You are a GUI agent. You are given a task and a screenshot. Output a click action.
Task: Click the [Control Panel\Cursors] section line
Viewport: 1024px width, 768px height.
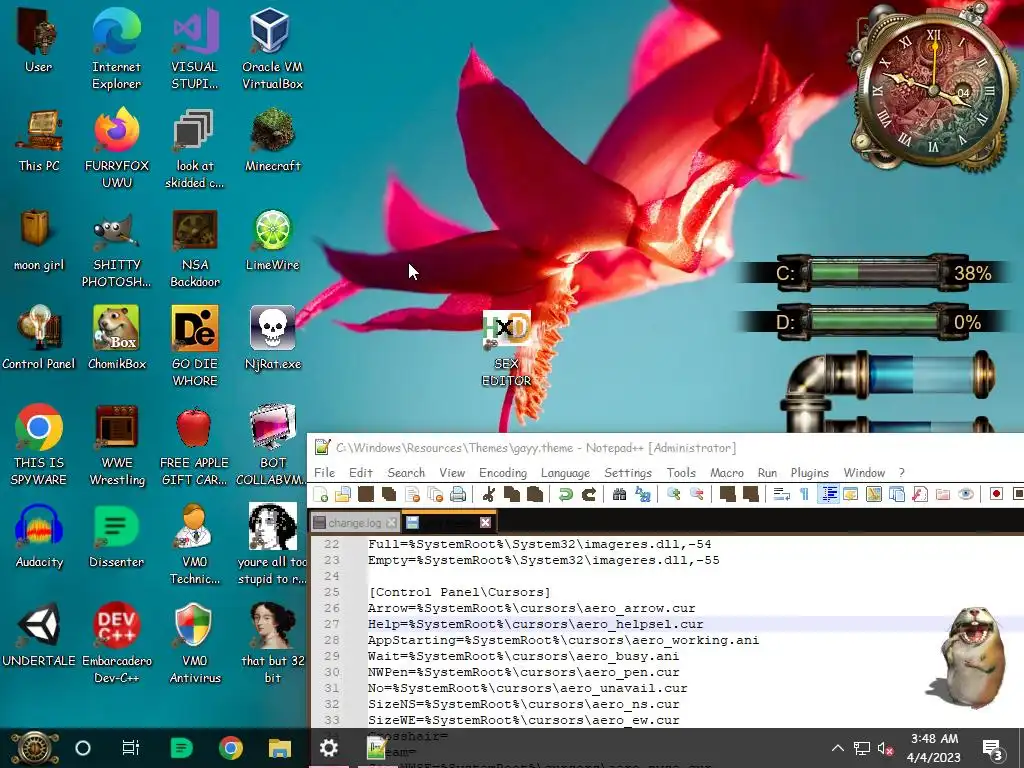coord(460,592)
